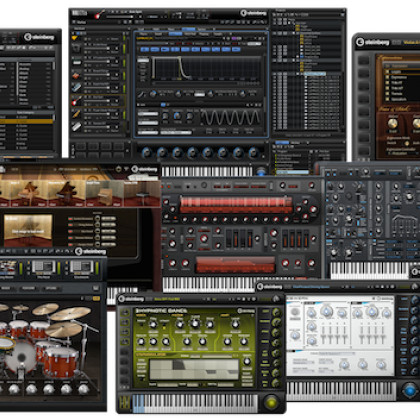Open the first tab button below the drum kit slots
The height and width of the screenshot is (420, 420).
pyautogui.click(x=6, y=288)
